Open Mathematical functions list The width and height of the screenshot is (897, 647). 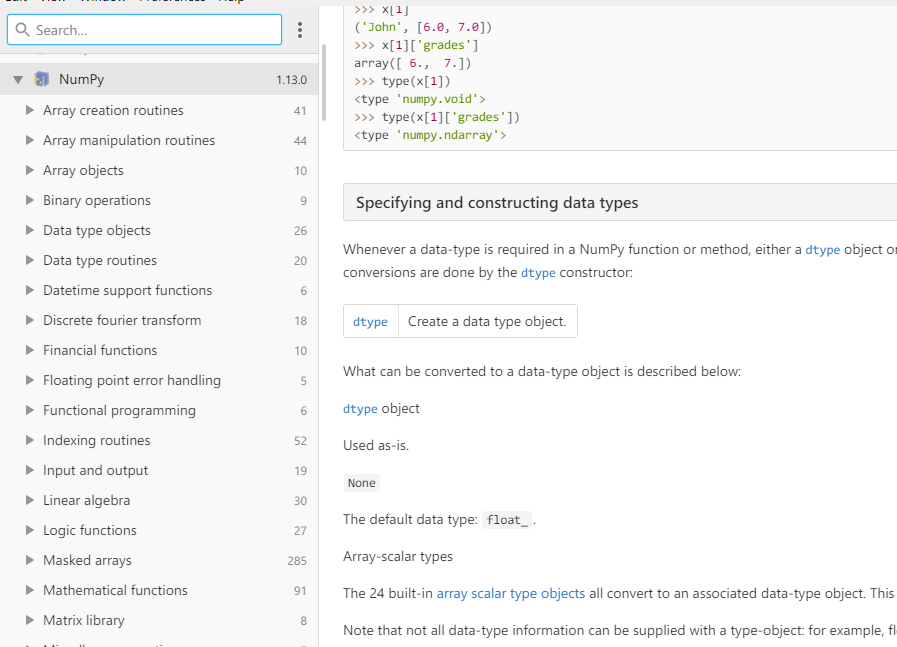pos(115,590)
